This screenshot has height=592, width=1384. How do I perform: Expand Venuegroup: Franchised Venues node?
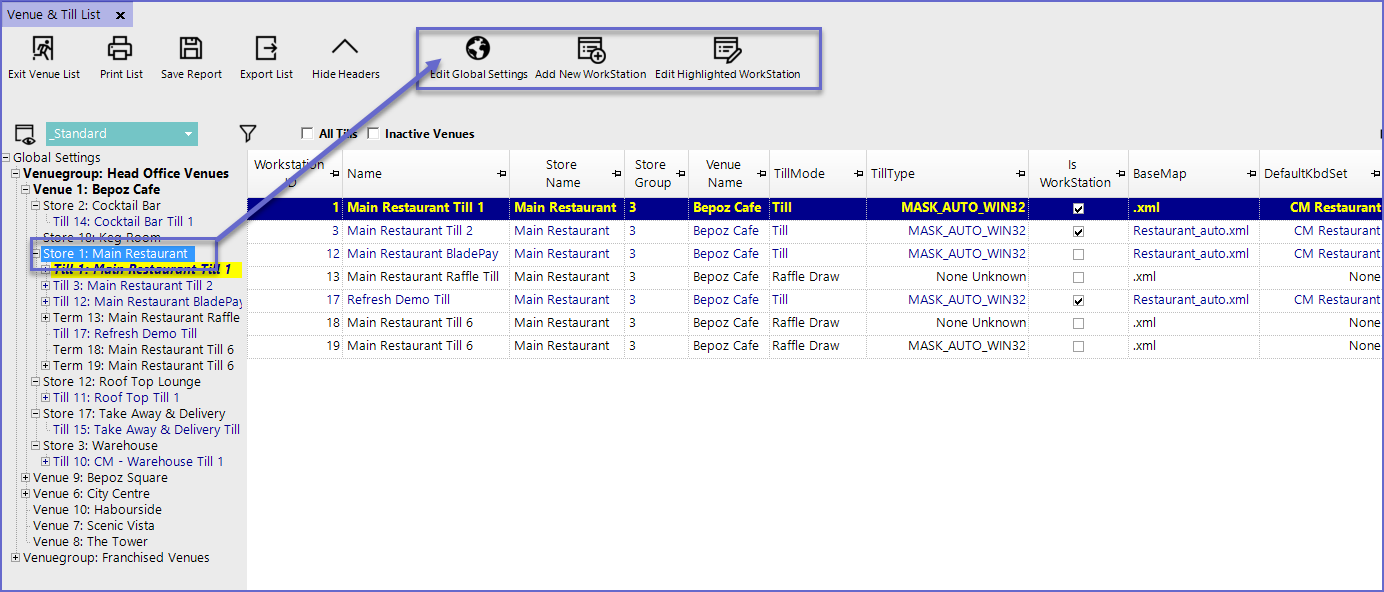(15, 558)
